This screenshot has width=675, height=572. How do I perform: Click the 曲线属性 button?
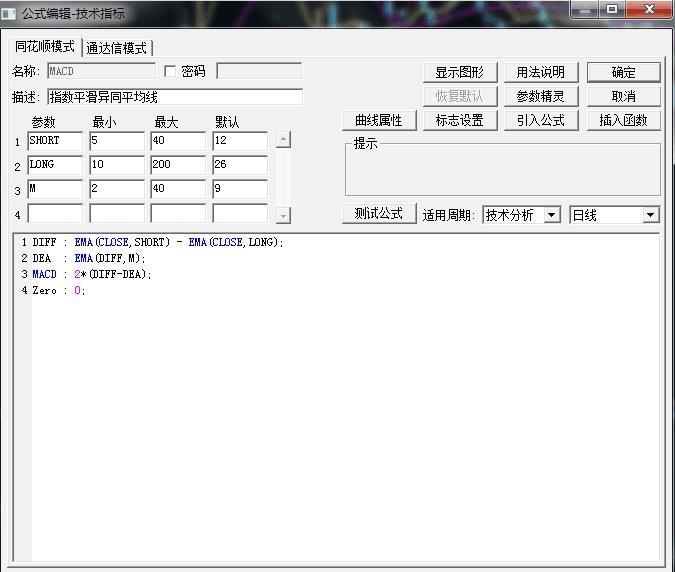pos(378,120)
